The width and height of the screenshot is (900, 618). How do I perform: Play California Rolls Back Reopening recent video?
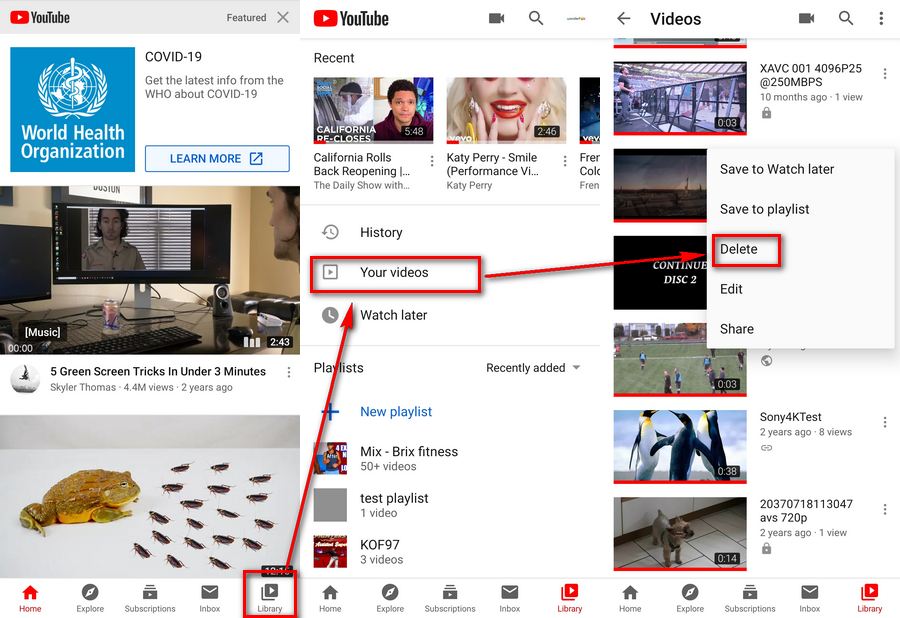point(374,110)
